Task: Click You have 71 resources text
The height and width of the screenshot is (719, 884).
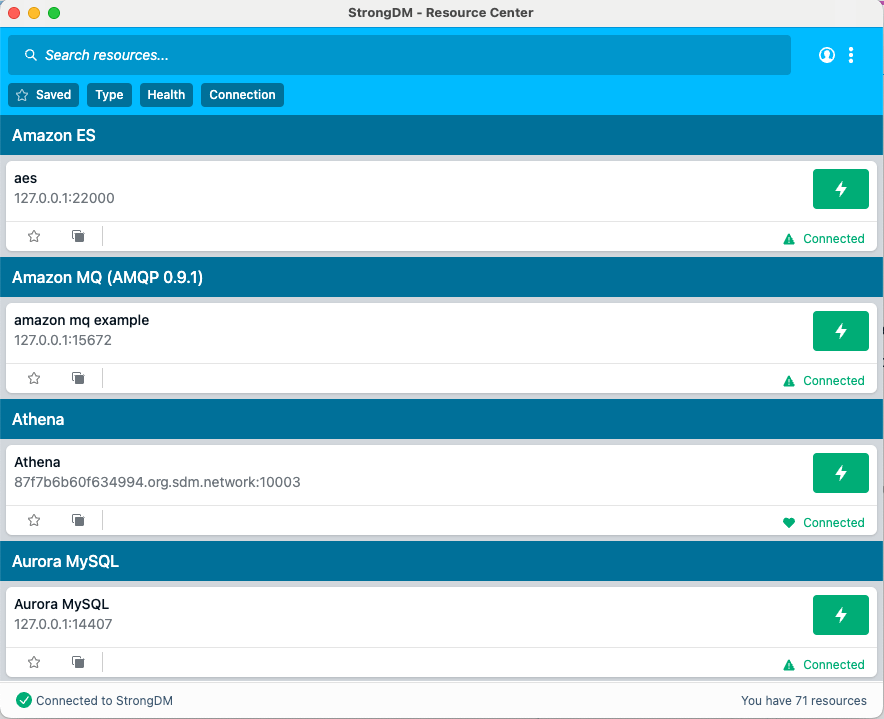Action: pyautogui.click(x=803, y=701)
